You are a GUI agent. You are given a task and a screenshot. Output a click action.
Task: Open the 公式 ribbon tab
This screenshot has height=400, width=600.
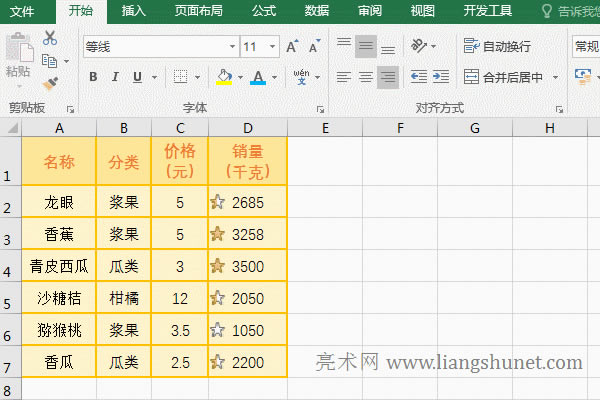pos(264,11)
